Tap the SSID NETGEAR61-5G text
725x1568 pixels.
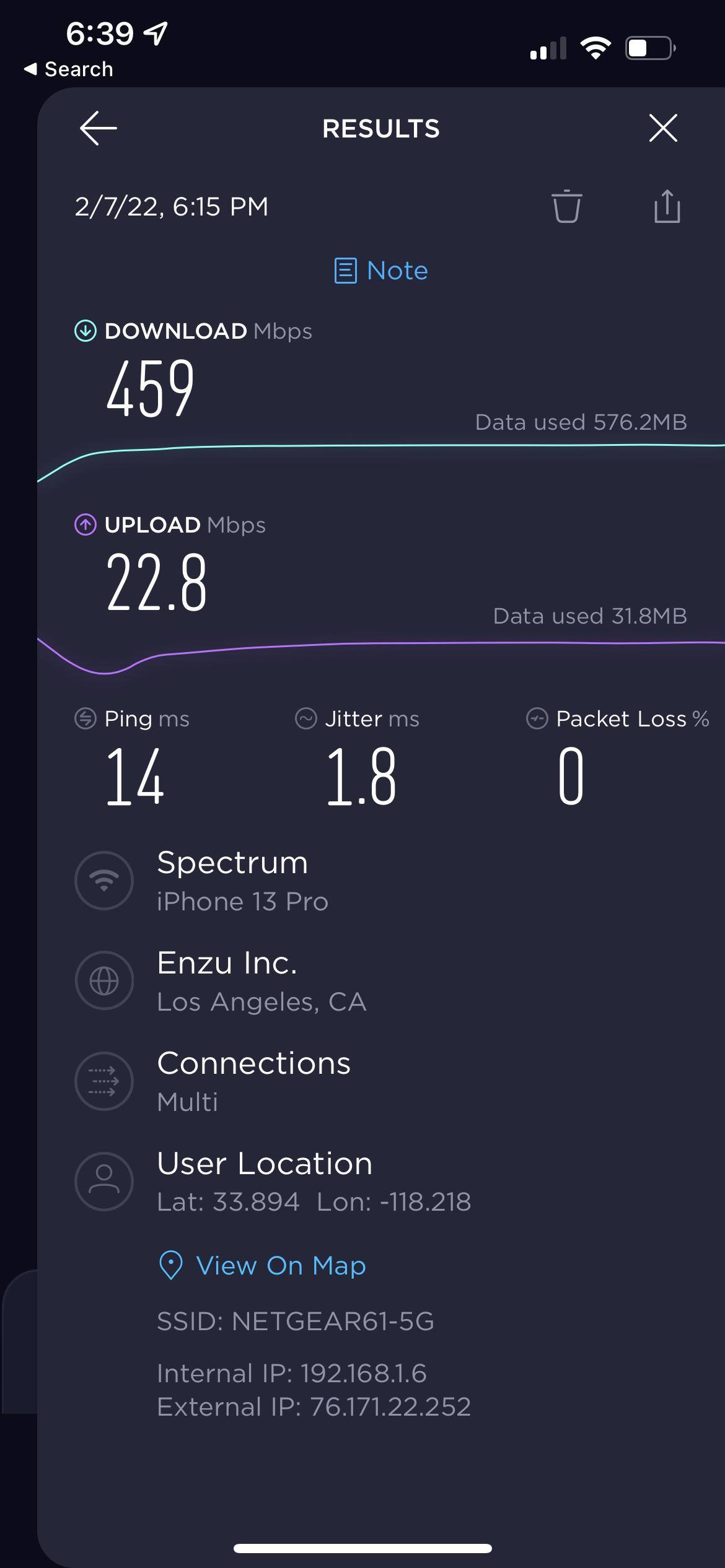pyautogui.click(x=296, y=1322)
